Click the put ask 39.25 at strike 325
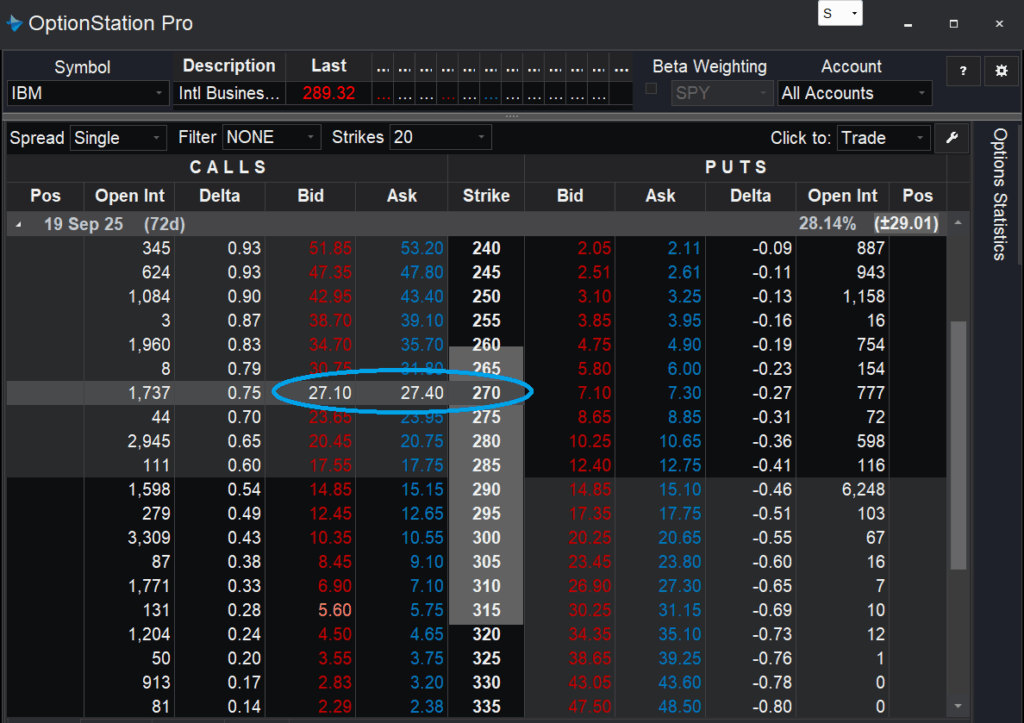 (680, 659)
